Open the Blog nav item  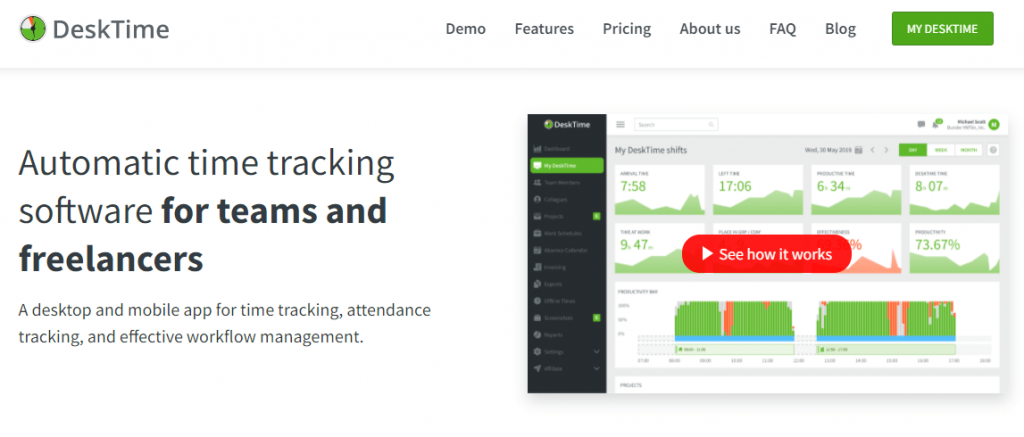pyautogui.click(x=840, y=29)
